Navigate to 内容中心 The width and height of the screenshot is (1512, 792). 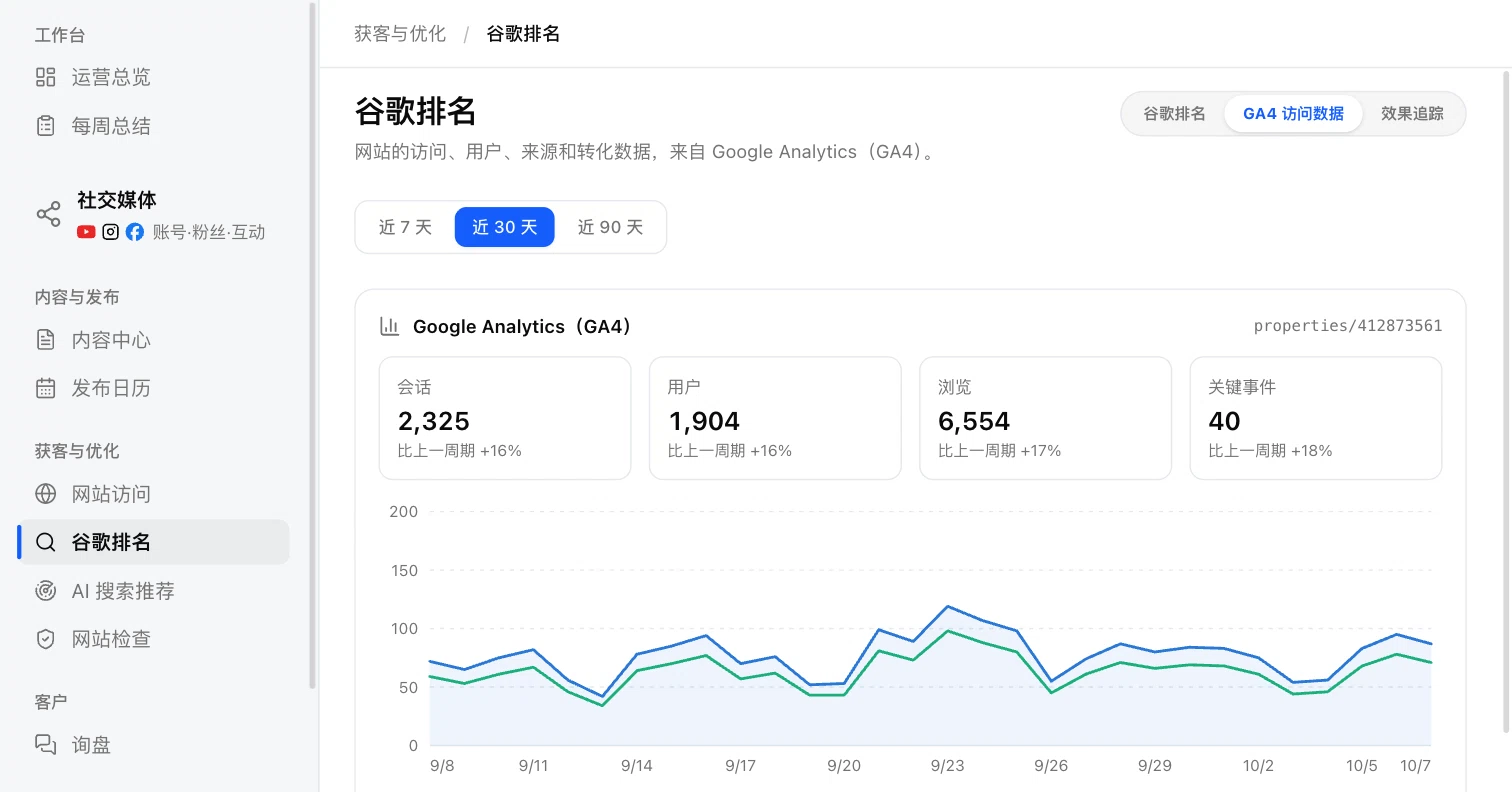coord(153,340)
